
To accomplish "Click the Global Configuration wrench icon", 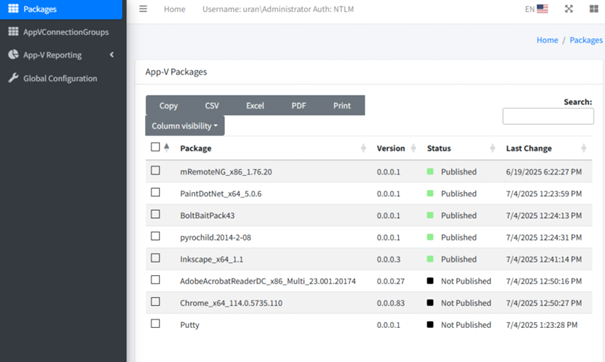I will coord(14,78).
